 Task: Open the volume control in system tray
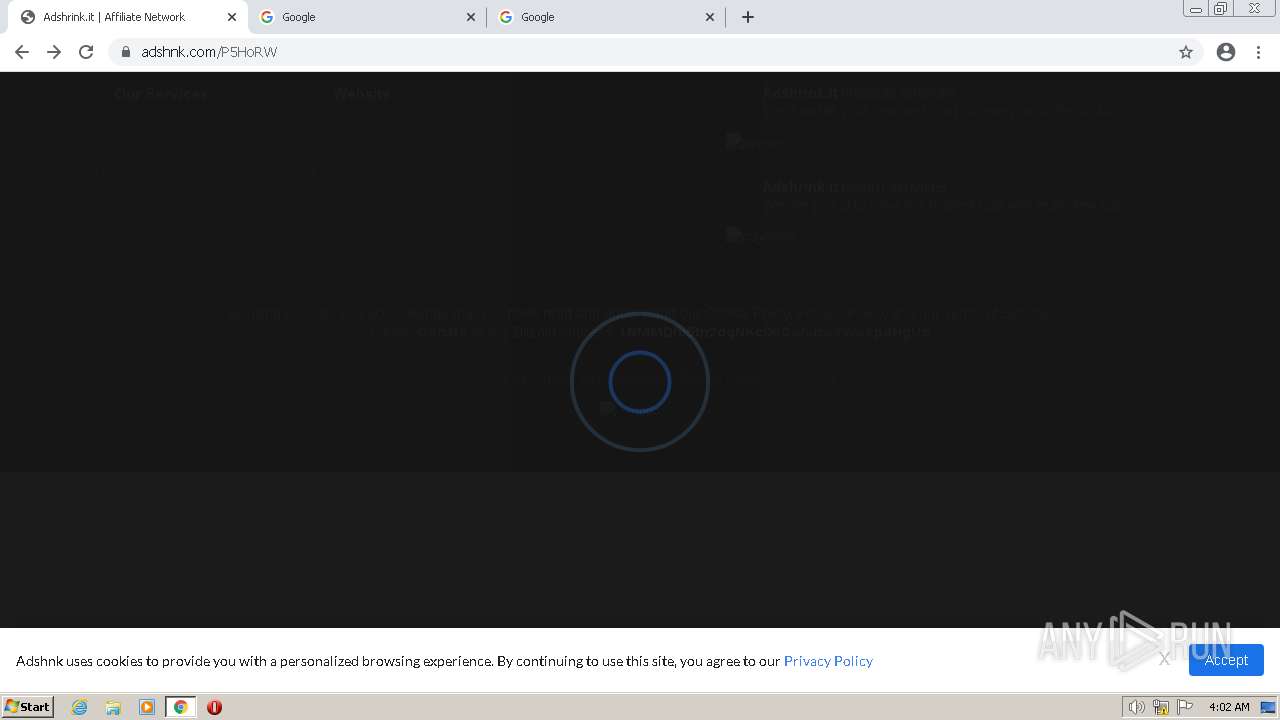pos(1137,707)
